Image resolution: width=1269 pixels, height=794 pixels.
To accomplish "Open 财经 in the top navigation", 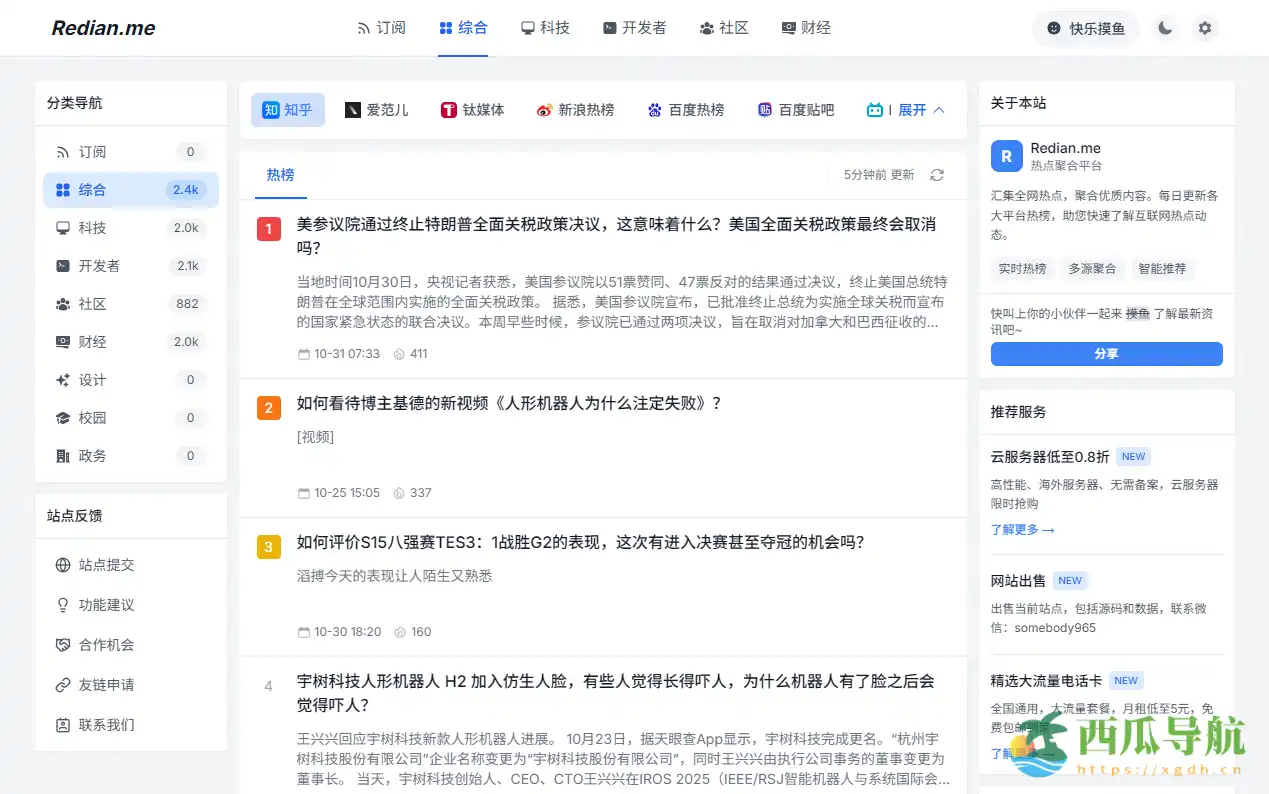I will (x=806, y=27).
